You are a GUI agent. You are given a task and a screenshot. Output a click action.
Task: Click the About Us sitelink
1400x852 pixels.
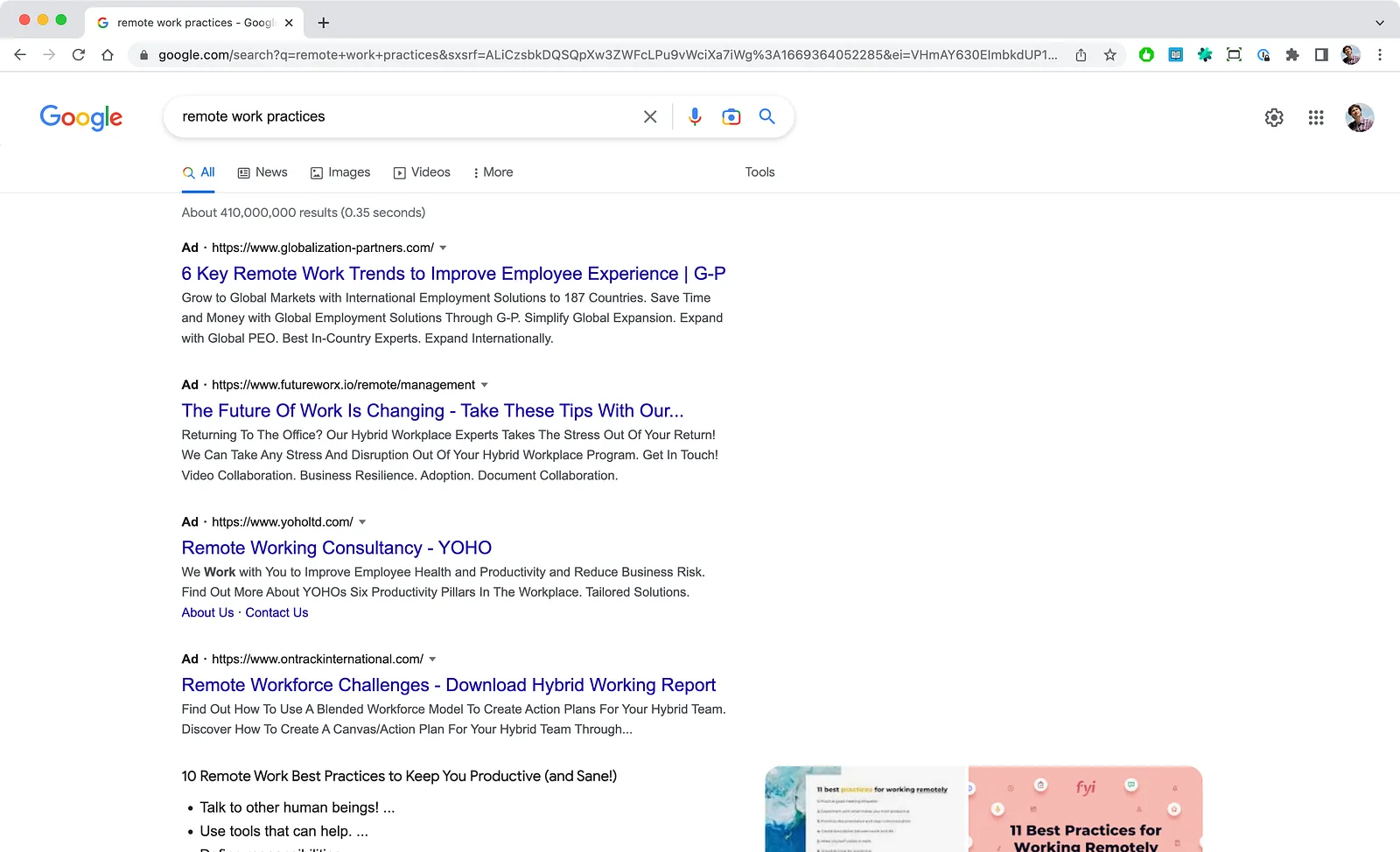tap(207, 612)
